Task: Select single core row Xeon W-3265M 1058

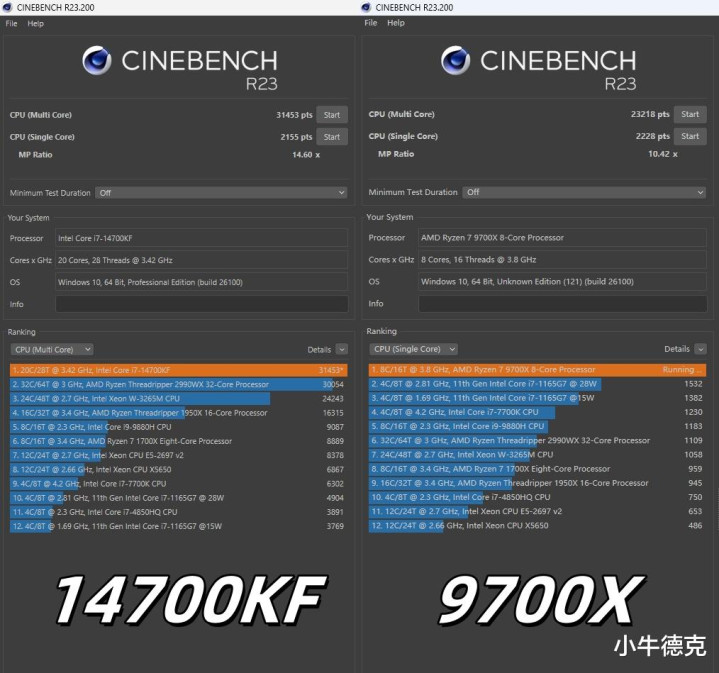Action: coord(537,455)
